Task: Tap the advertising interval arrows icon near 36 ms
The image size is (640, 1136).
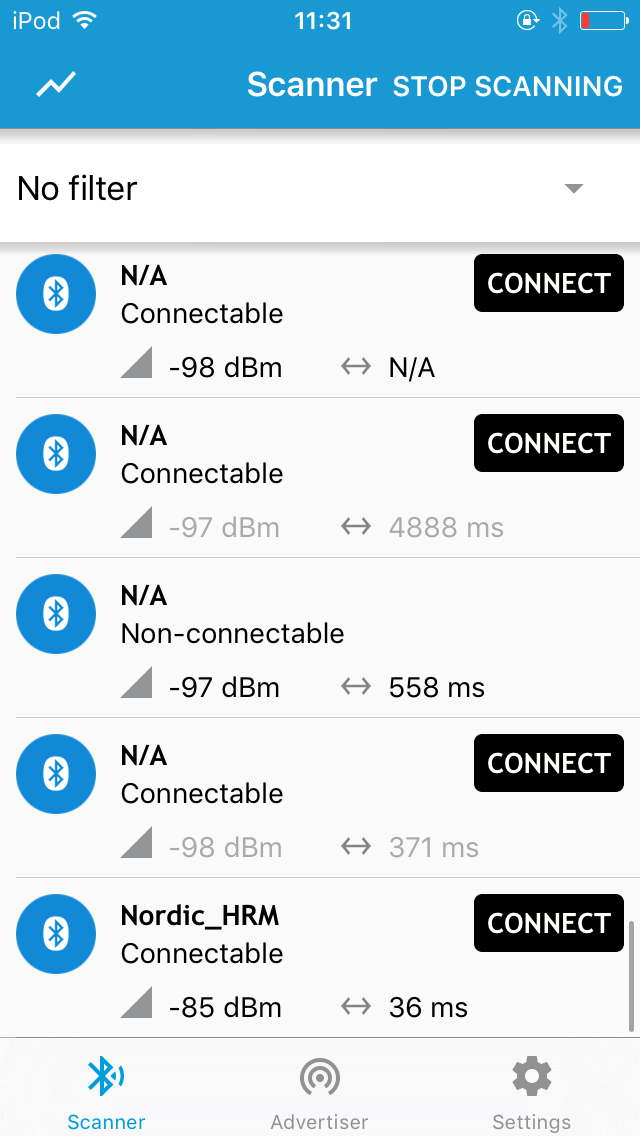Action: [355, 1007]
